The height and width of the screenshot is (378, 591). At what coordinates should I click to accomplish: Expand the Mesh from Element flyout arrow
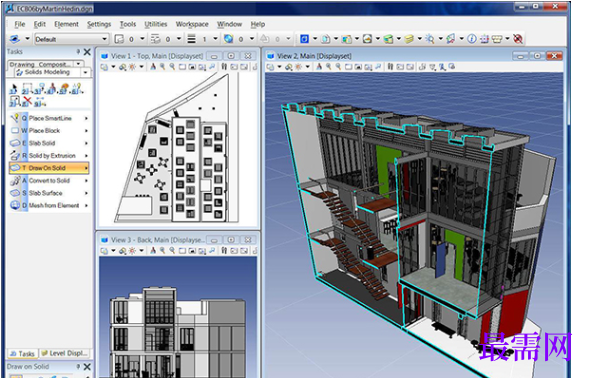pyautogui.click(x=86, y=205)
